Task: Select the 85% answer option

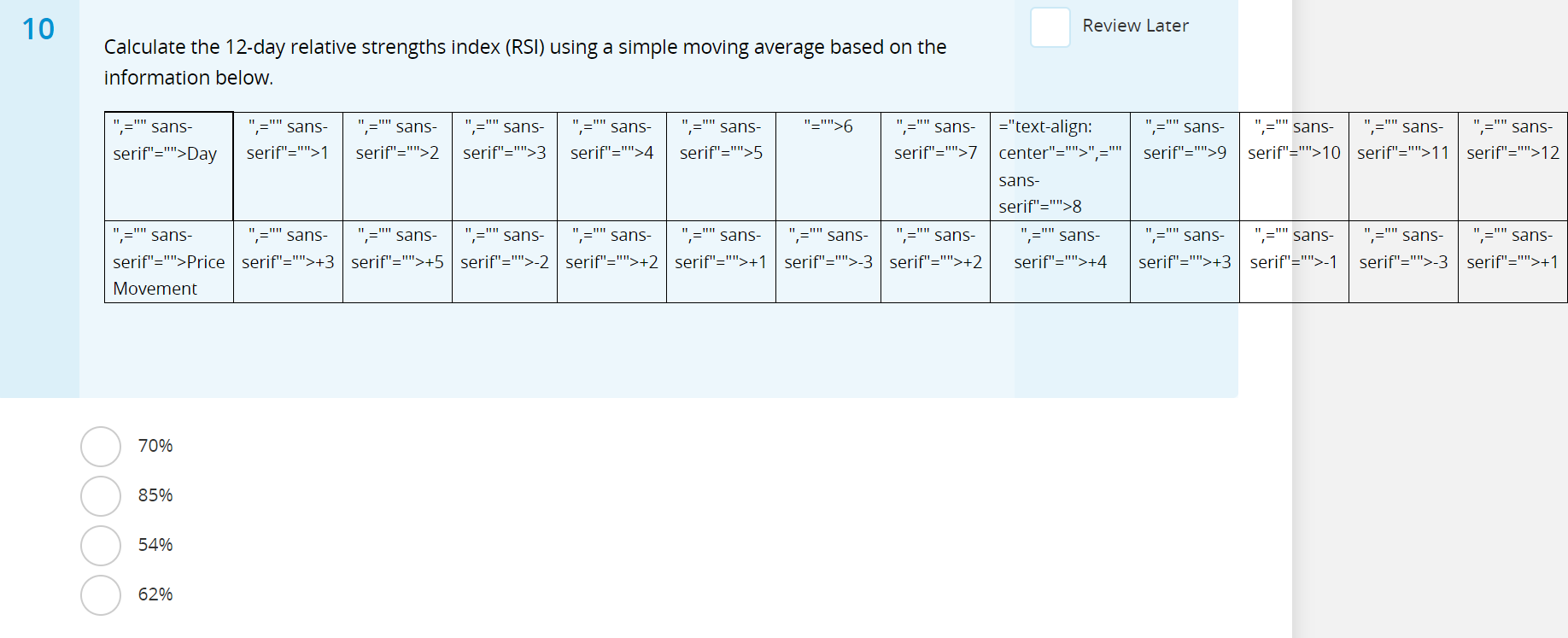Action: pyautogui.click(x=100, y=495)
